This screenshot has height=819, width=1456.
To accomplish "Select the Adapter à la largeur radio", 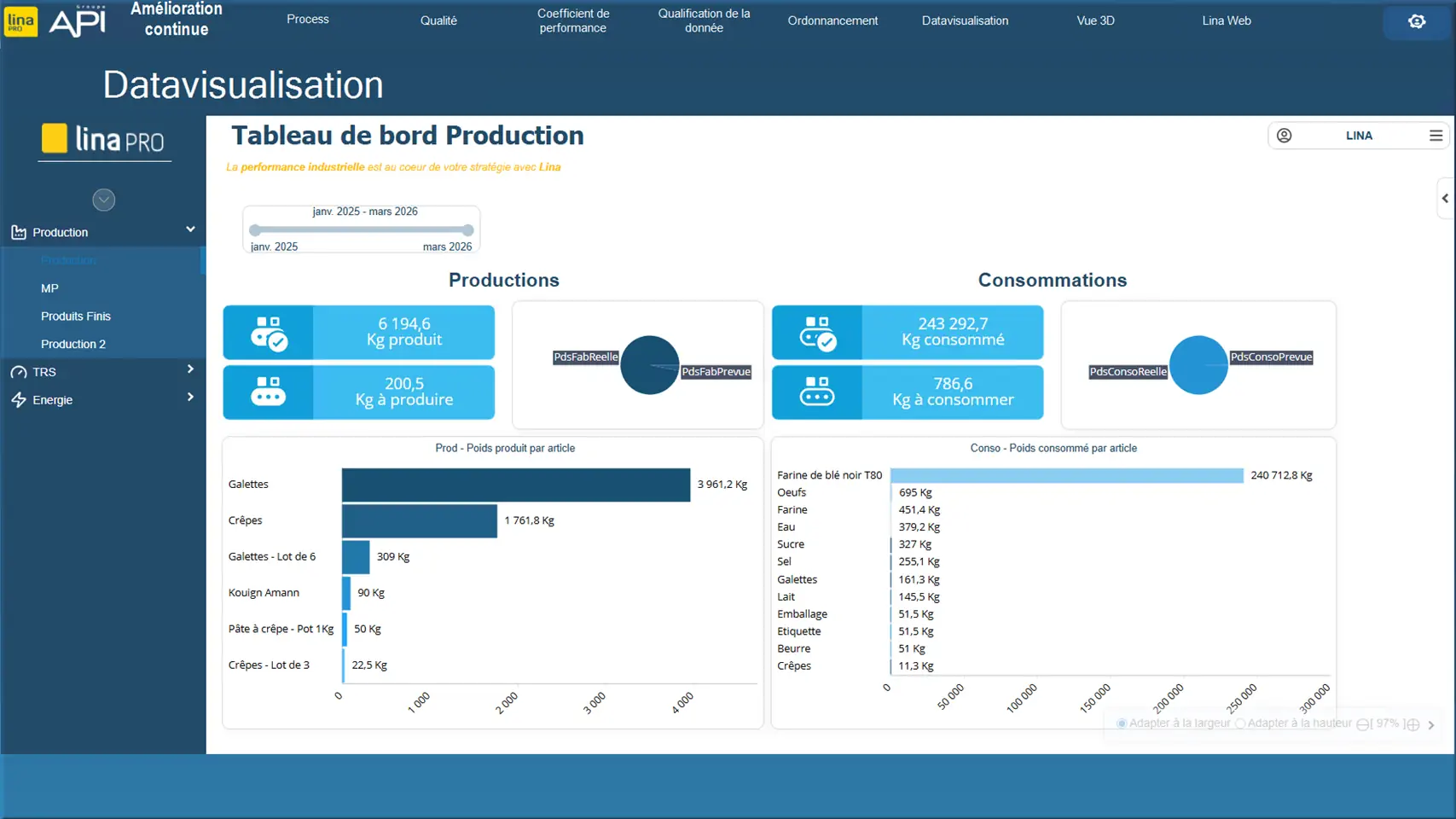I will pyautogui.click(x=1122, y=723).
